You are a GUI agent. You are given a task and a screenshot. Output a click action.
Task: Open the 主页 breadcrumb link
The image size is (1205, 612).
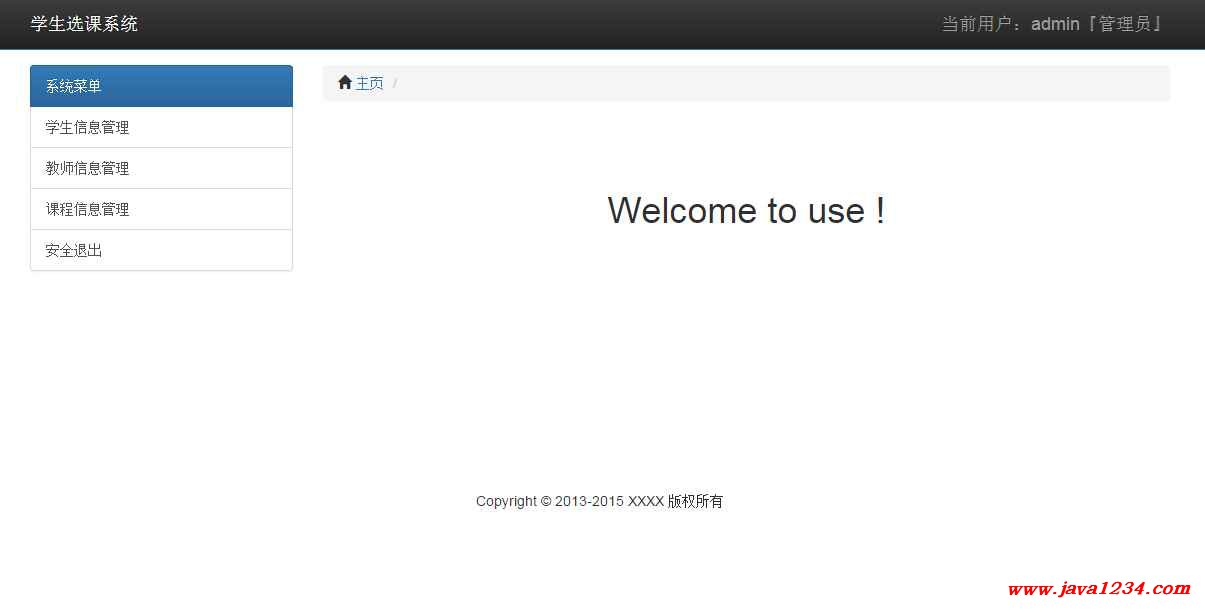[369, 83]
